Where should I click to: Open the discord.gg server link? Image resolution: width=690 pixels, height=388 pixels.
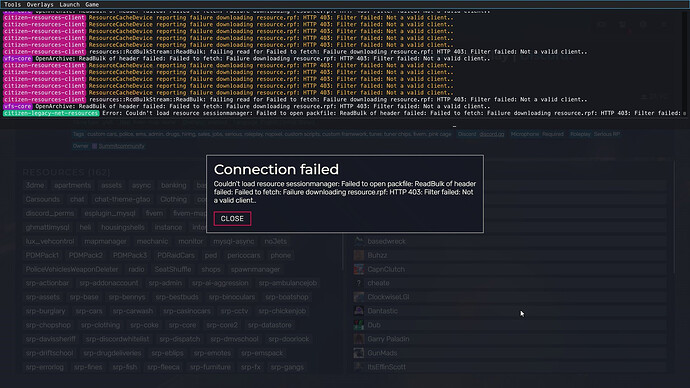[x=492, y=134]
